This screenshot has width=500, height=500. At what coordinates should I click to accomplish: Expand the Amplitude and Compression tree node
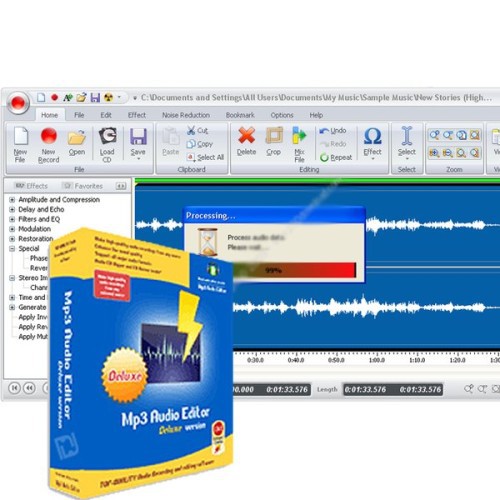(12, 200)
